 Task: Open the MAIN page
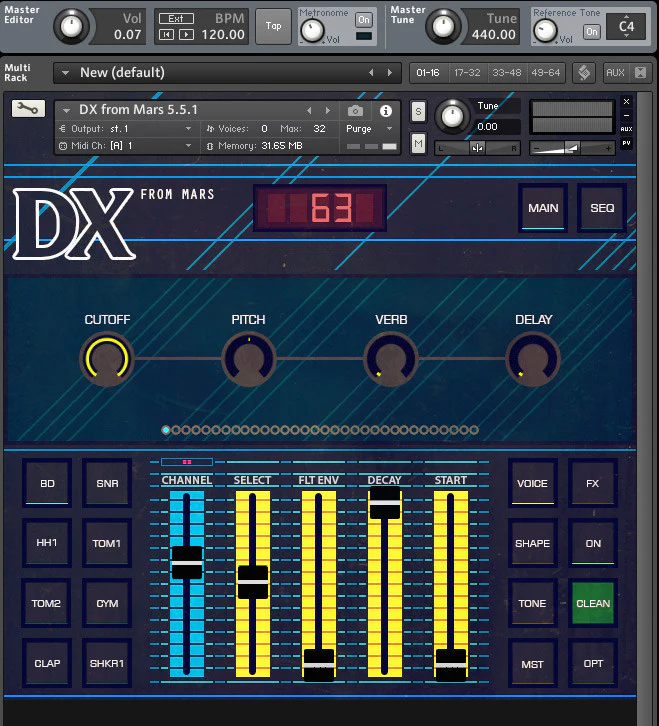[x=543, y=208]
